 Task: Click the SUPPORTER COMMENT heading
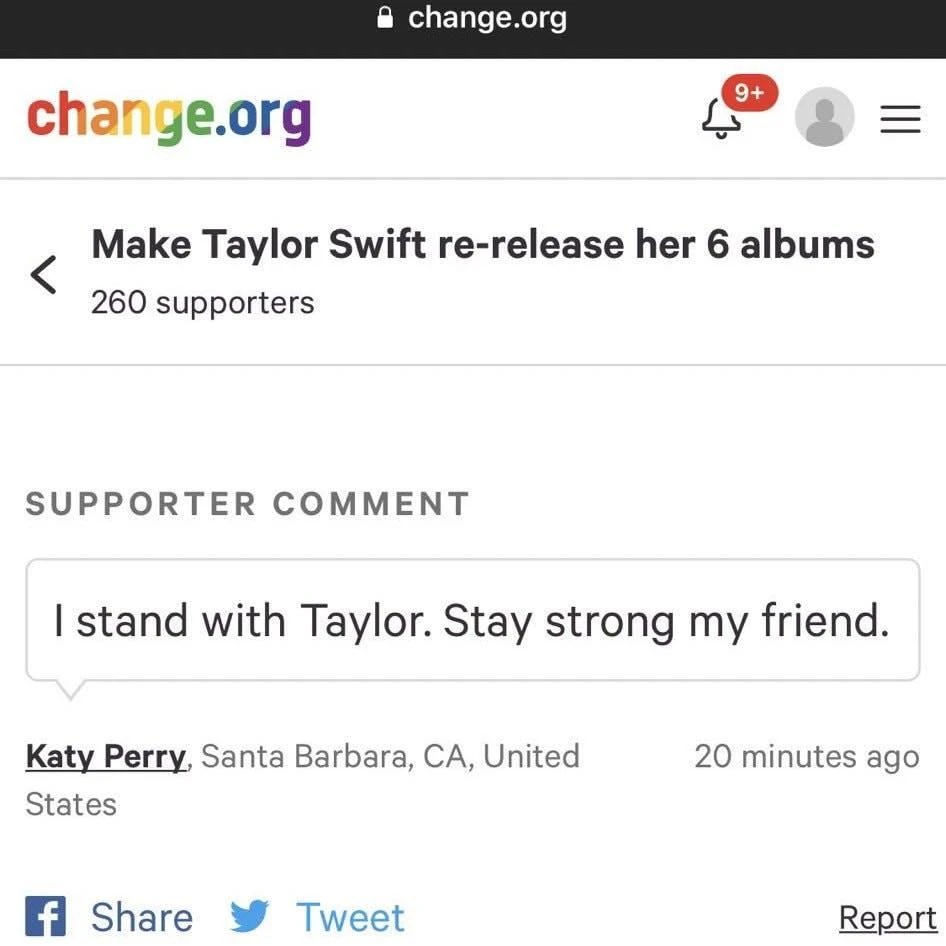247,504
